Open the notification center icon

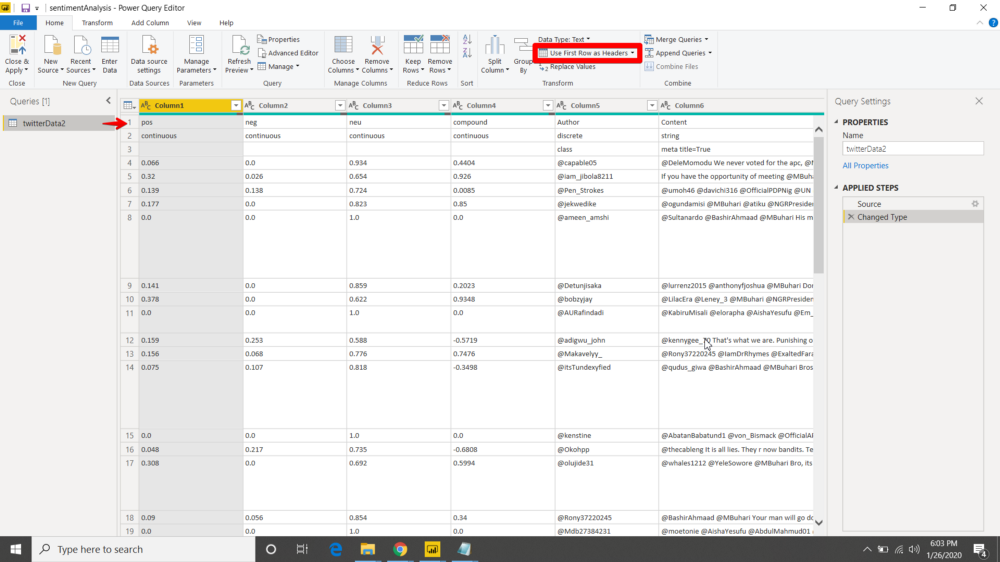[x=980, y=549]
